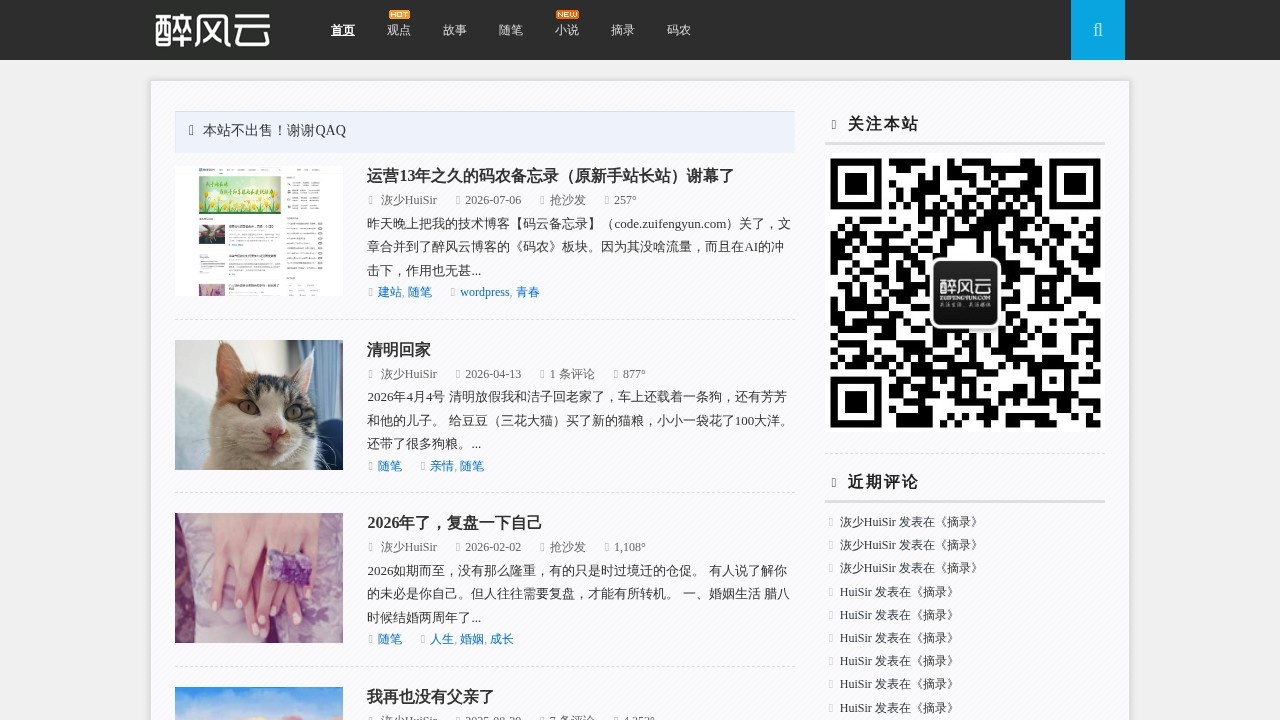Click 抢沙发 on the 2026-07-06 post

click(x=568, y=200)
